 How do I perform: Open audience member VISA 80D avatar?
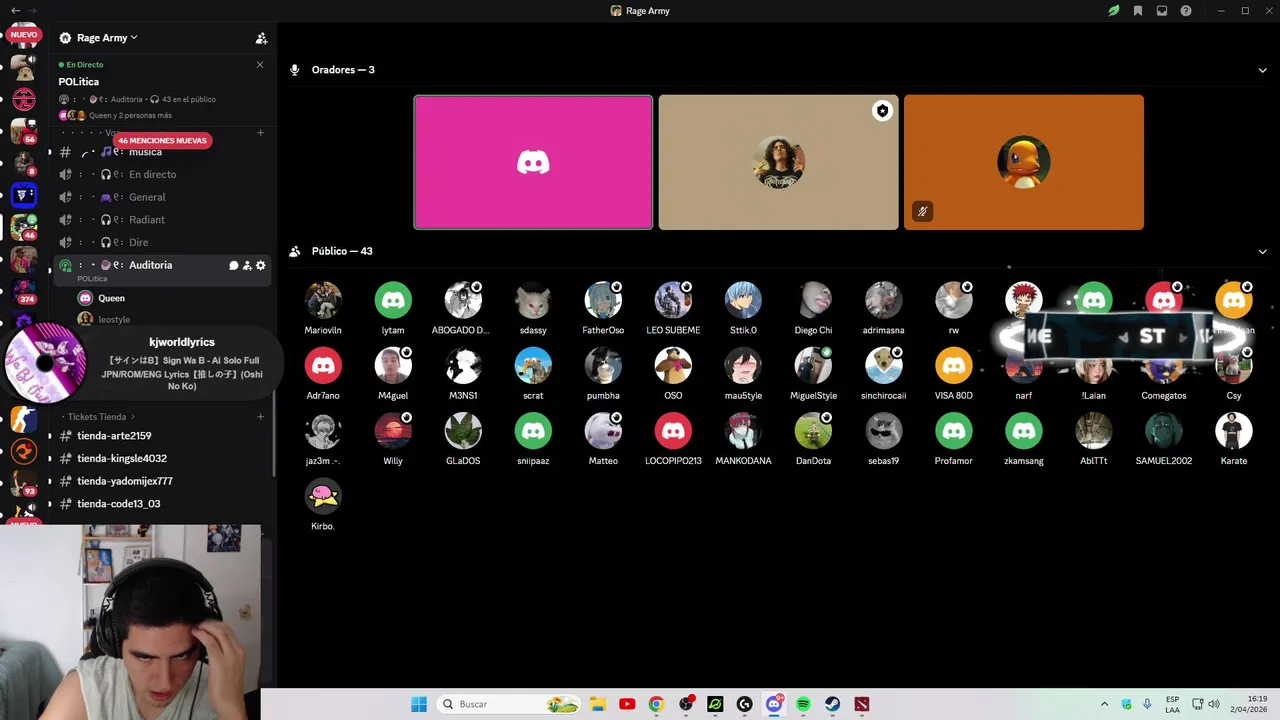[953, 366]
